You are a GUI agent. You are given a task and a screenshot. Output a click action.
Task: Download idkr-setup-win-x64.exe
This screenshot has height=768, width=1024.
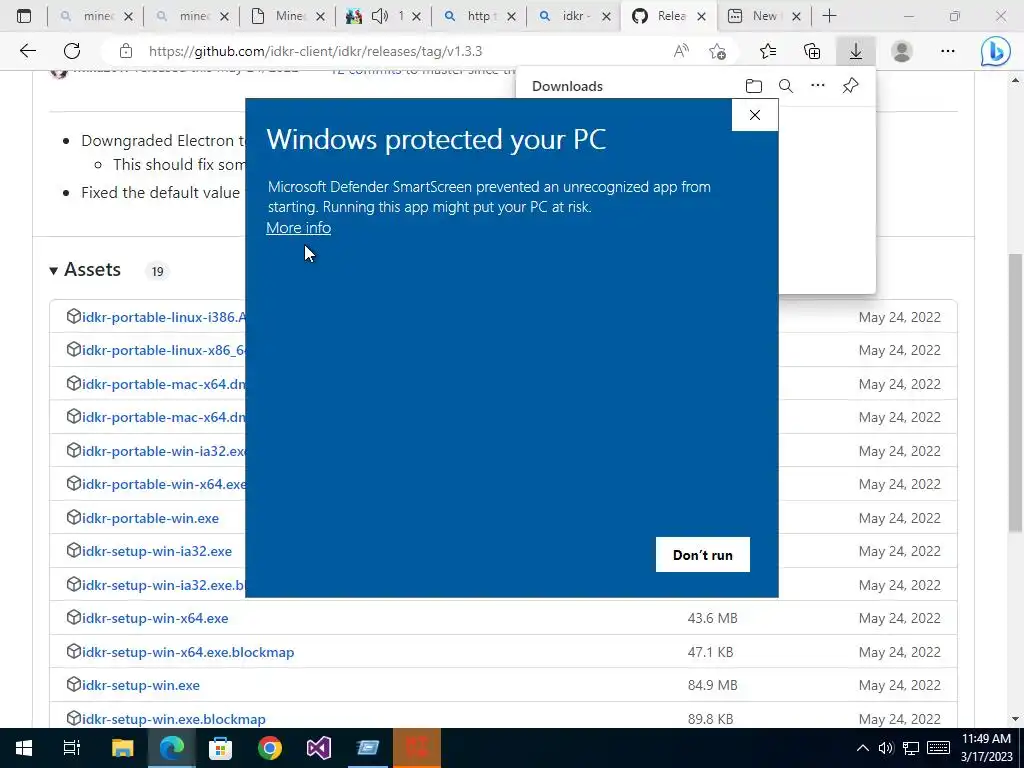point(155,618)
